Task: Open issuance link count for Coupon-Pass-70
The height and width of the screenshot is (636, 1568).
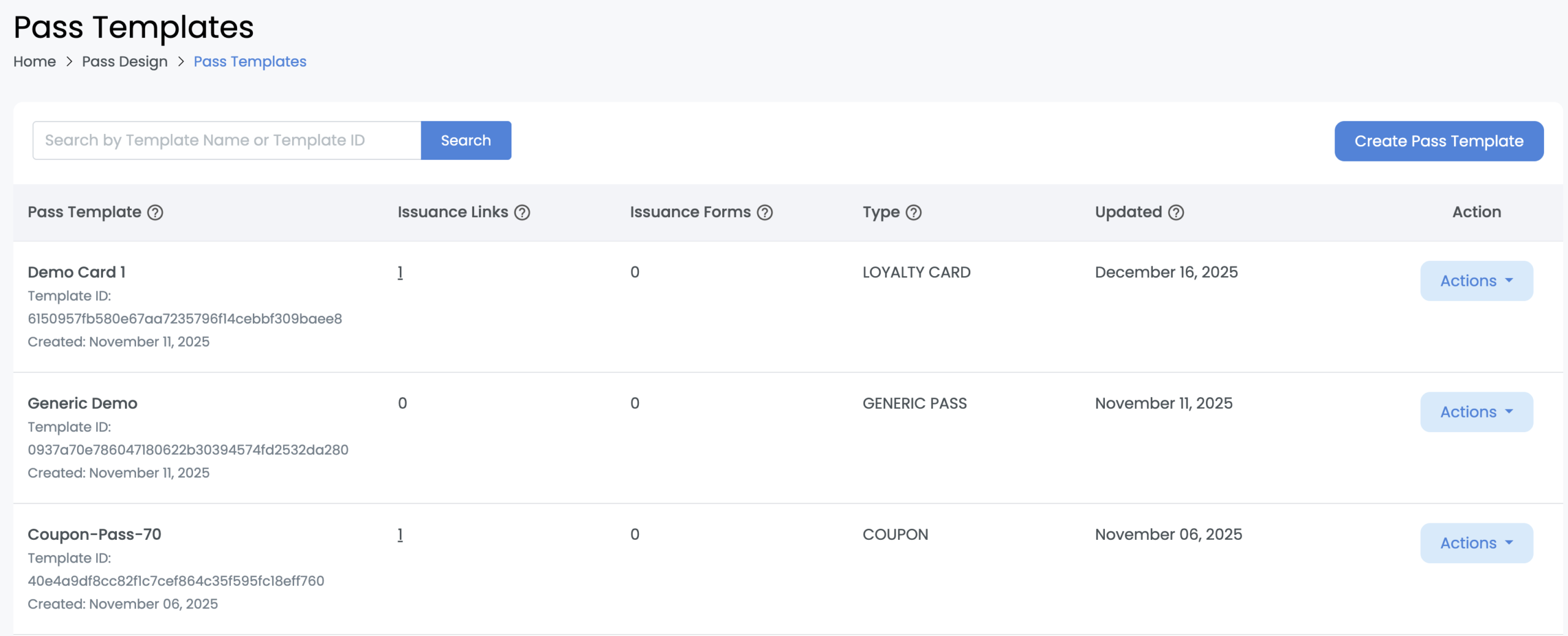Action: (400, 534)
